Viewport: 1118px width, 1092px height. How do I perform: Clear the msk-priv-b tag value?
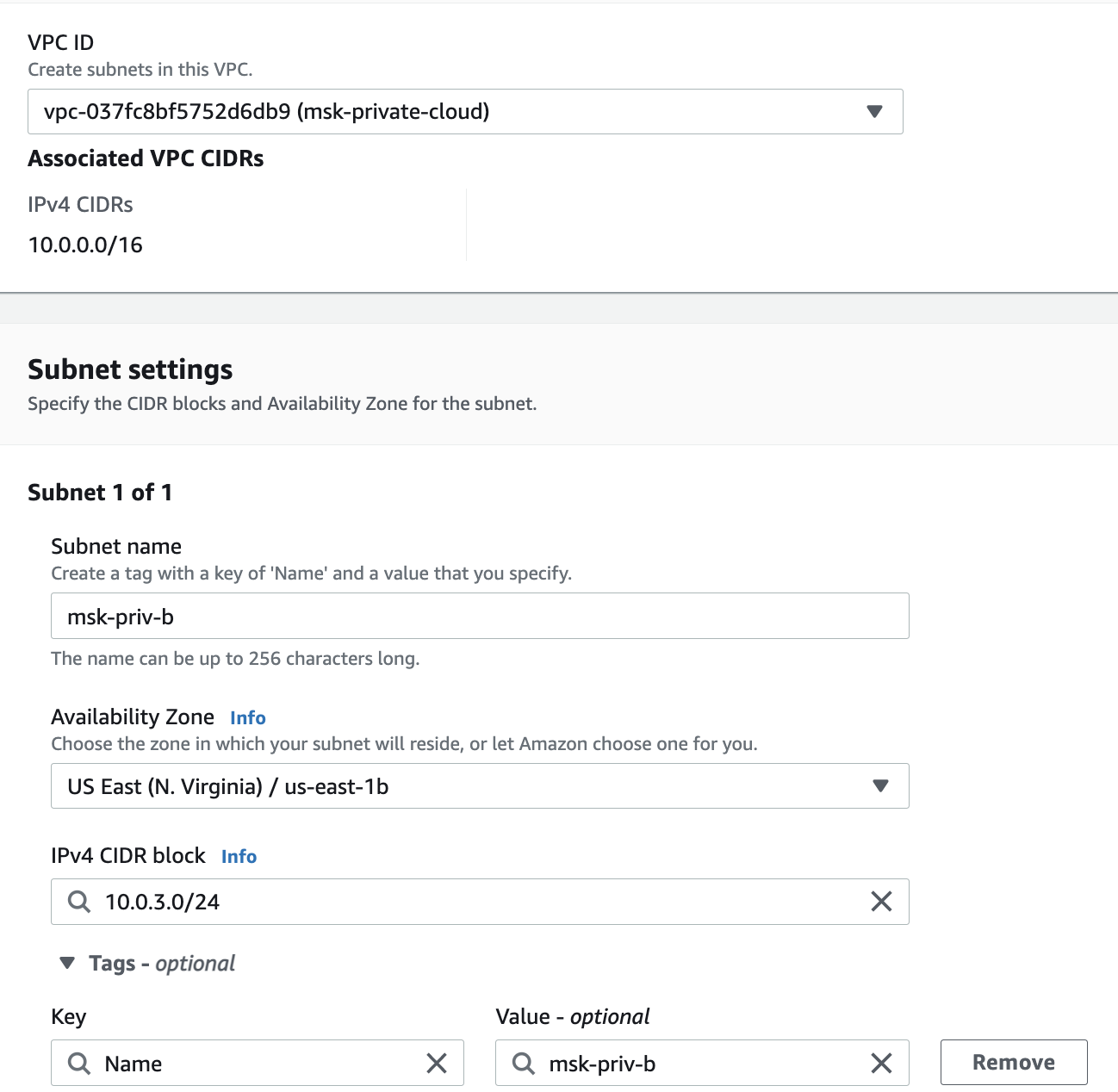pos(881,1064)
